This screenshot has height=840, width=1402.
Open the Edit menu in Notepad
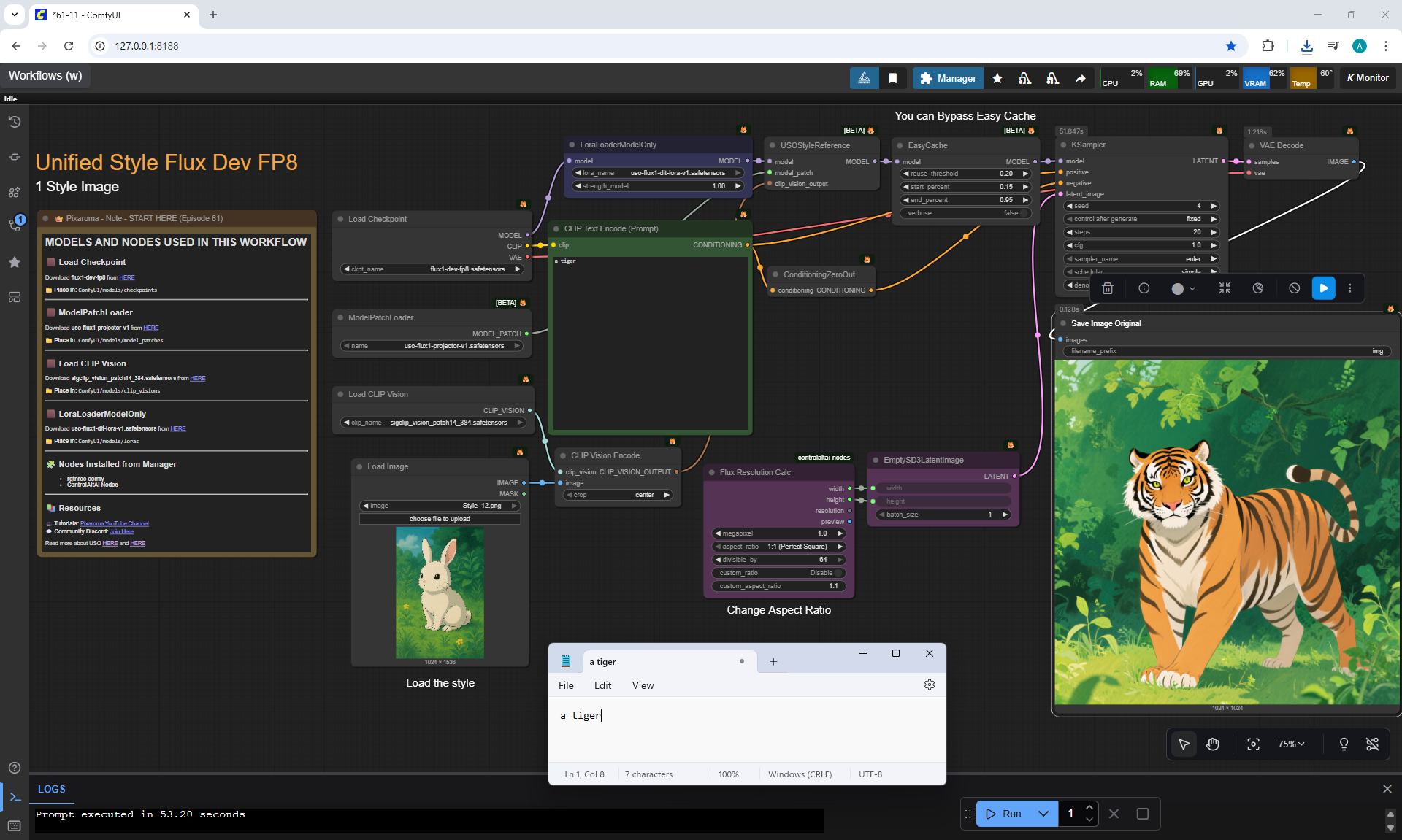pos(602,685)
